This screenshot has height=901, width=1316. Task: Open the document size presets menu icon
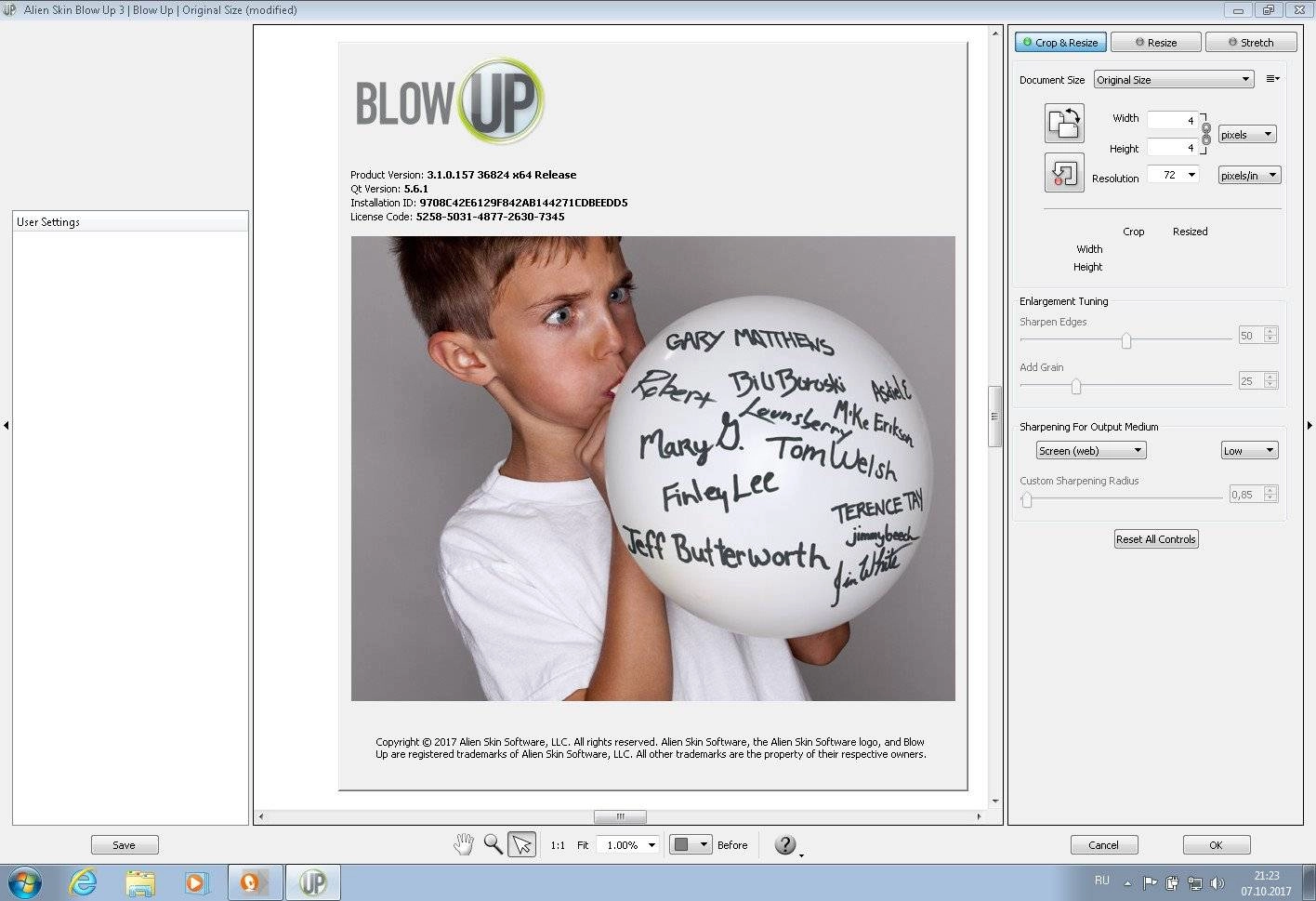1272,79
